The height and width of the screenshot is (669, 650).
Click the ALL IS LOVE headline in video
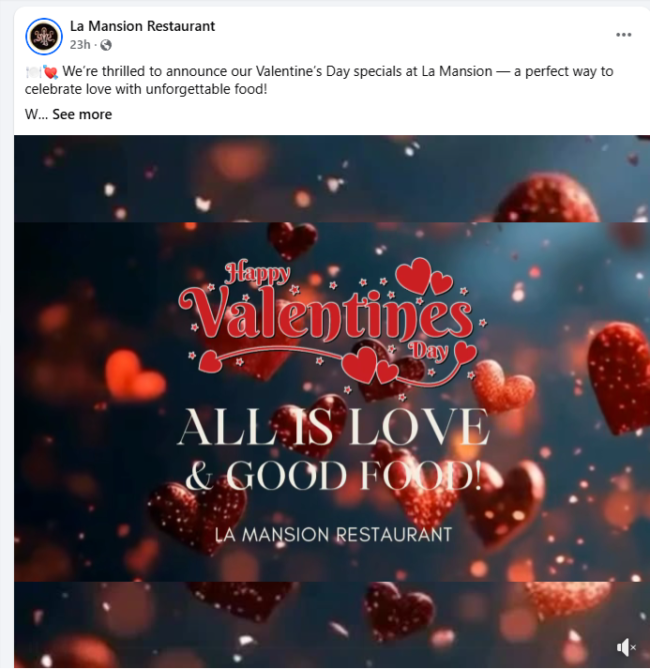pos(333,427)
